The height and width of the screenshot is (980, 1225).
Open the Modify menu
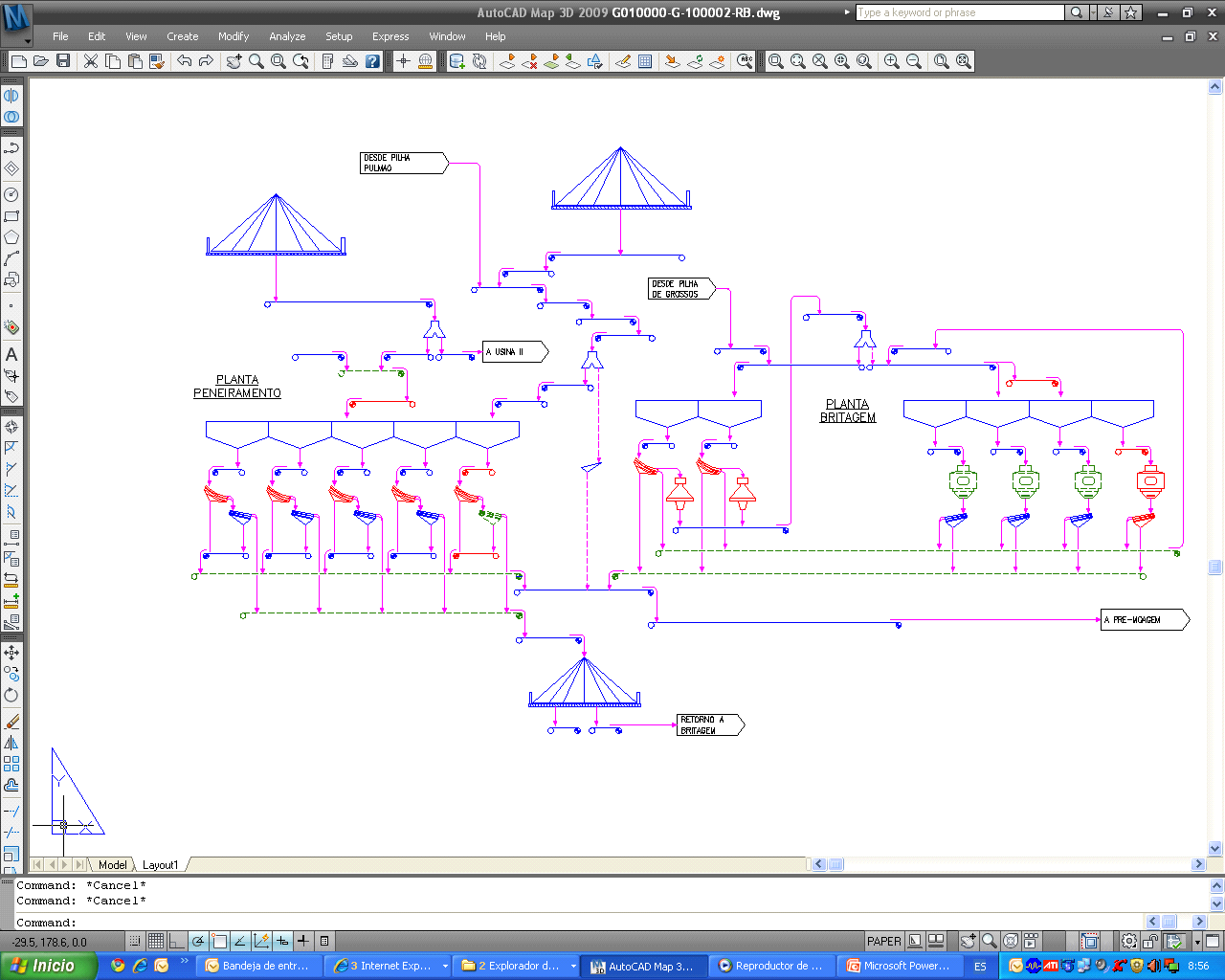click(234, 36)
